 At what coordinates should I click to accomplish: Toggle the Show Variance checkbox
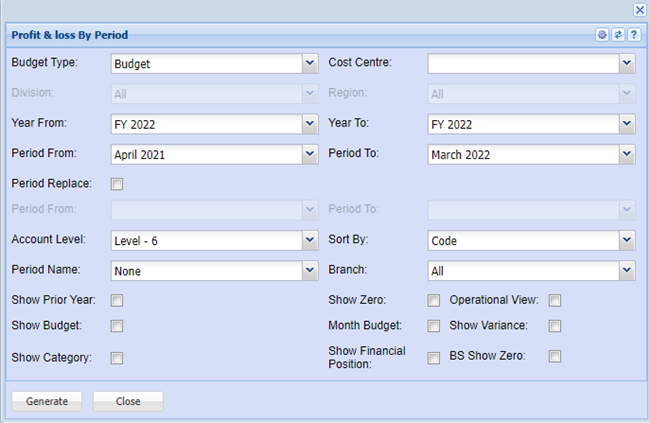(x=555, y=326)
